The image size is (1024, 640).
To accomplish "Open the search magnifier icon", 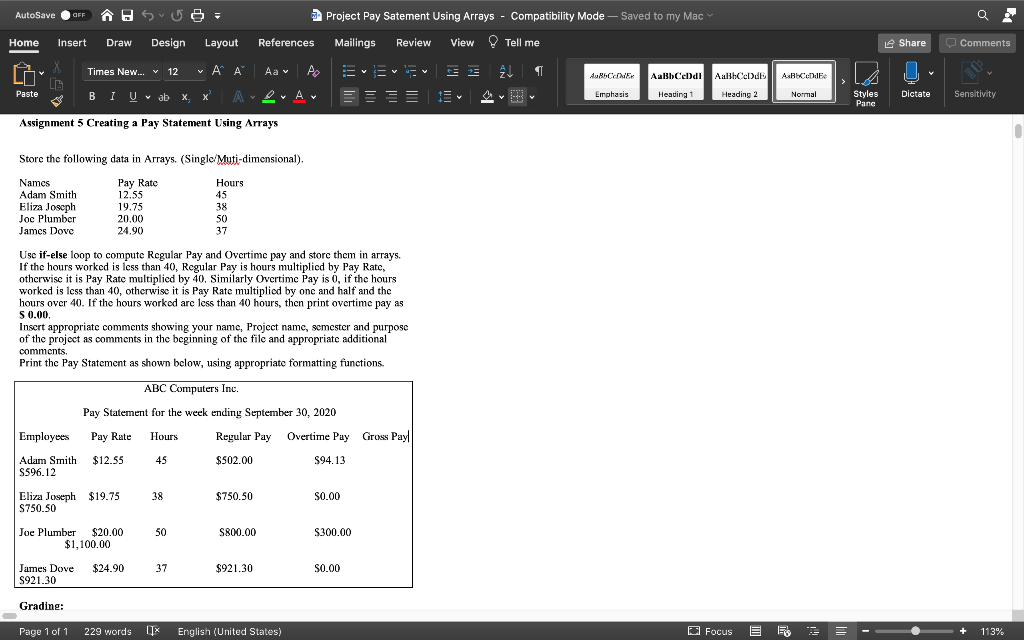I will click(983, 15).
